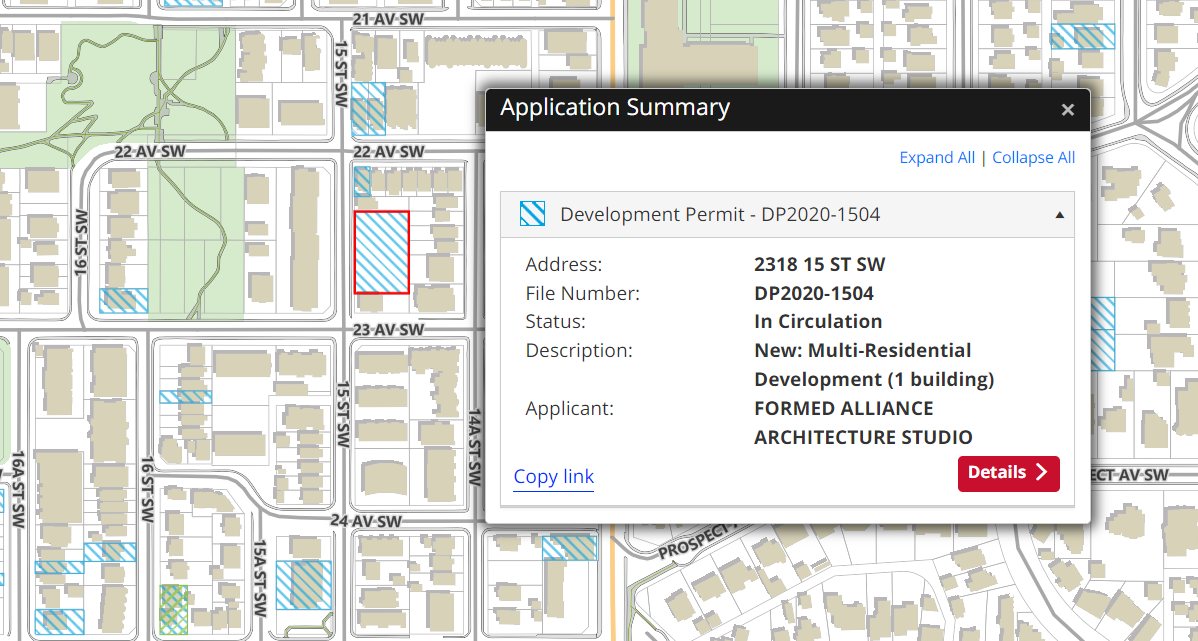Click the hatched parcel in the top right map corner
1198x641 pixels.
pyautogui.click(x=1083, y=37)
